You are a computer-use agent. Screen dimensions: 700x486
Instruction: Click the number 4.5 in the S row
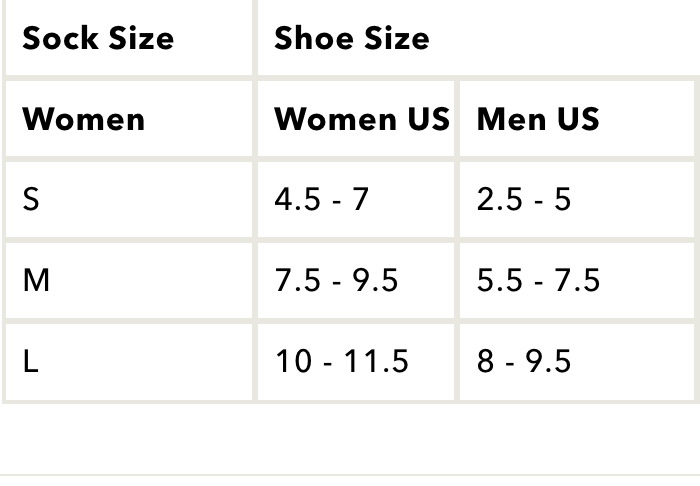tap(296, 200)
